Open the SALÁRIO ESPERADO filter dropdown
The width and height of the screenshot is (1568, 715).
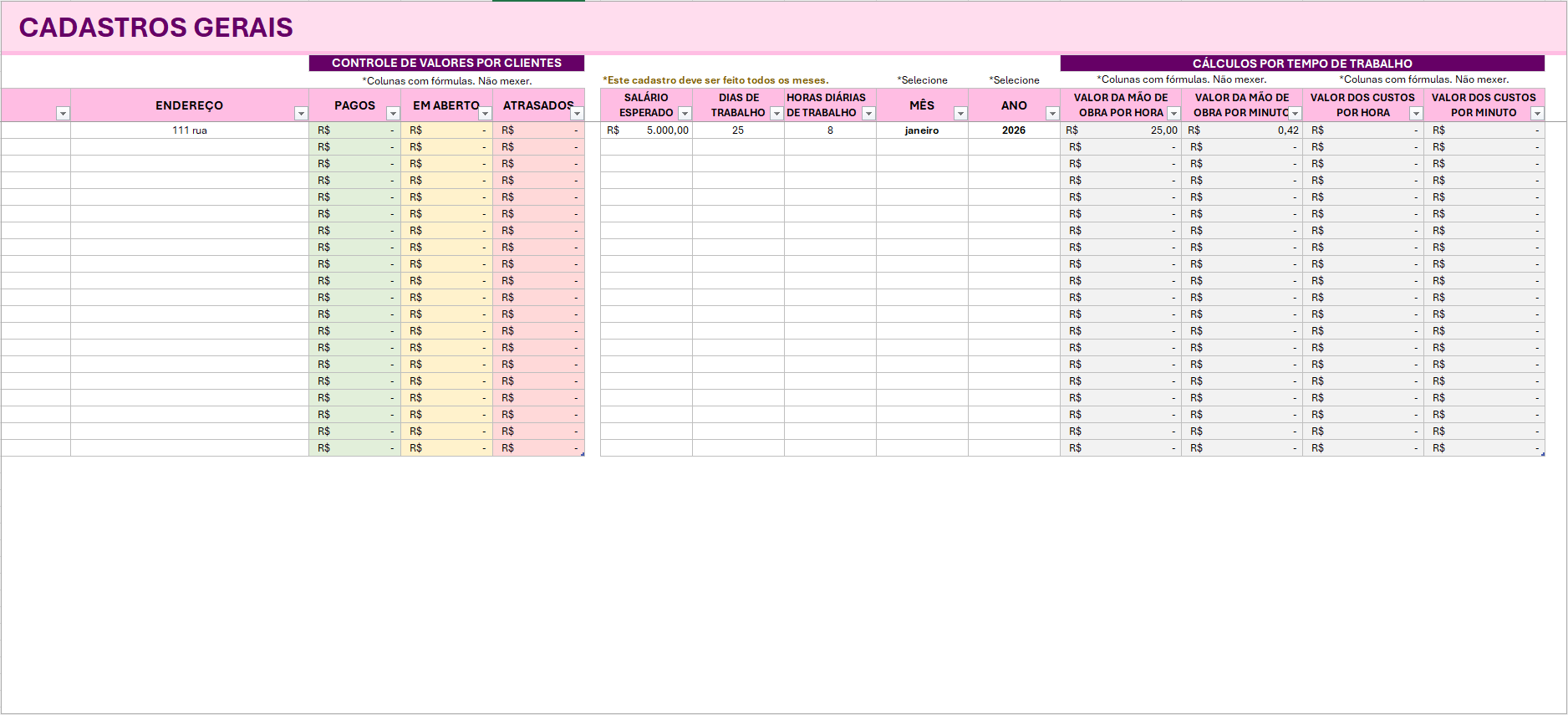click(685, 114)
